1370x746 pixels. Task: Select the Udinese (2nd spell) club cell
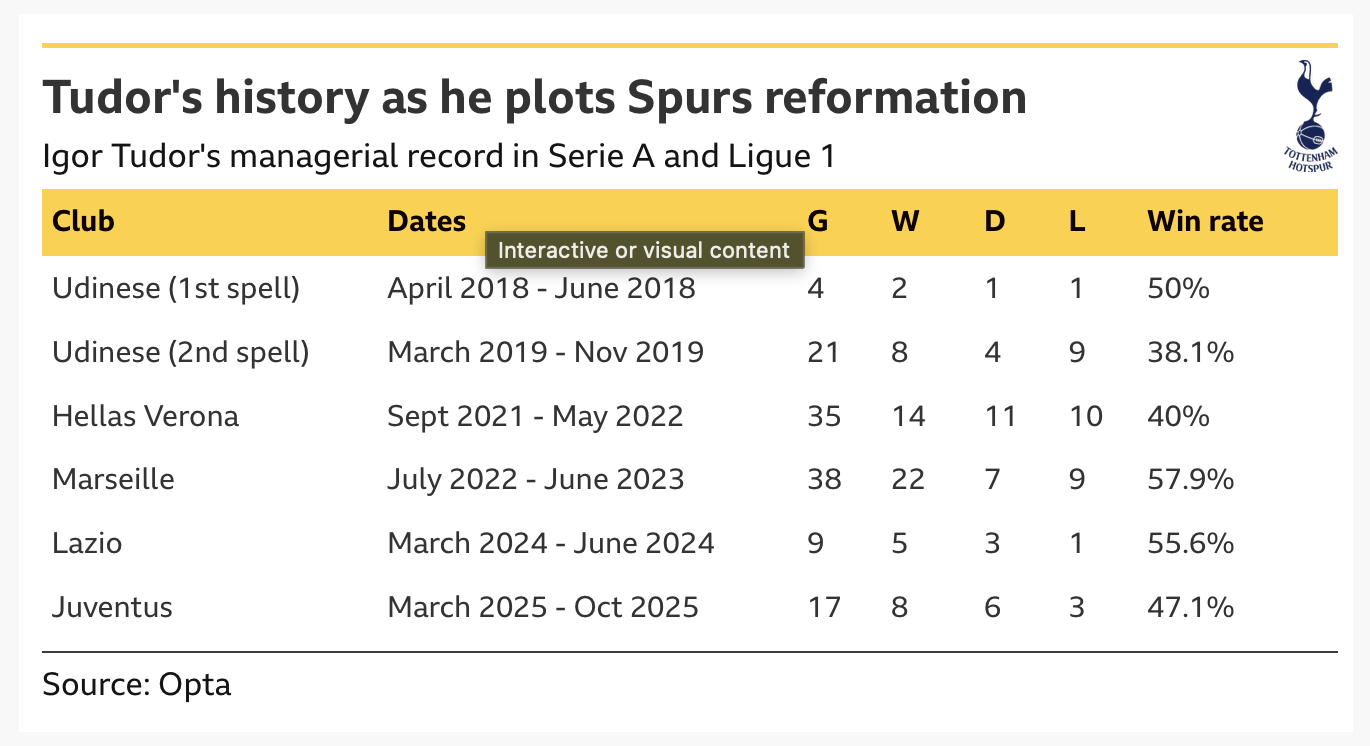[180, 352]
